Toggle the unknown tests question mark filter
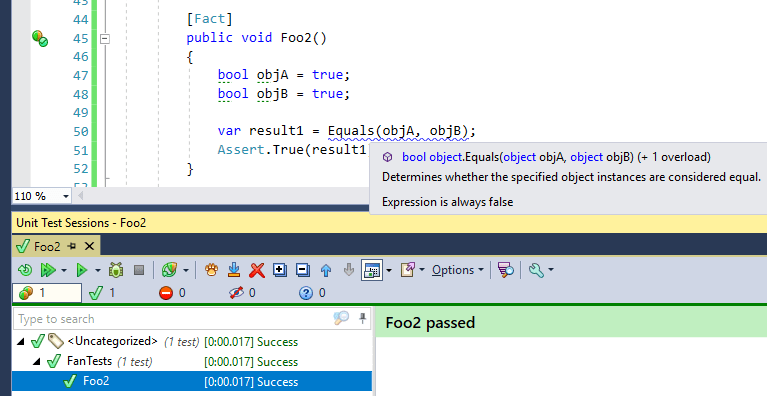Viewport: 767px width, 396px height. coord(312,293)
